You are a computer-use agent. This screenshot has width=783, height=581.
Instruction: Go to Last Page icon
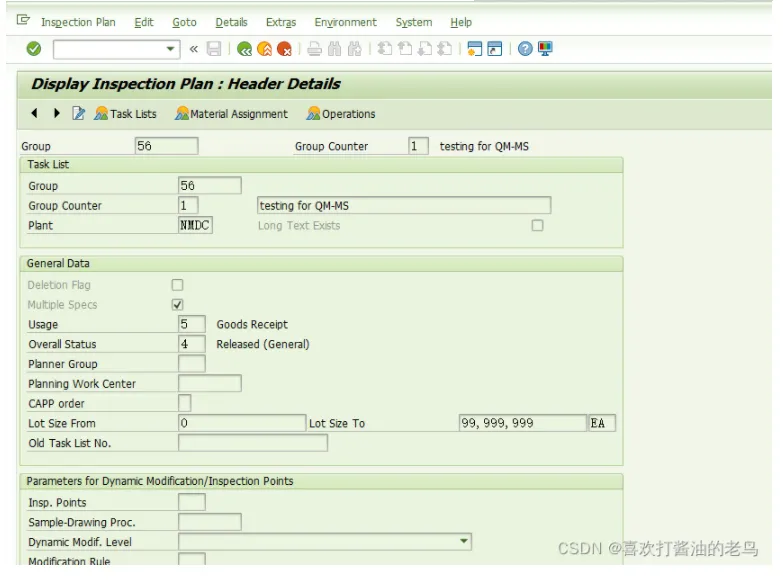click(444, 49)
